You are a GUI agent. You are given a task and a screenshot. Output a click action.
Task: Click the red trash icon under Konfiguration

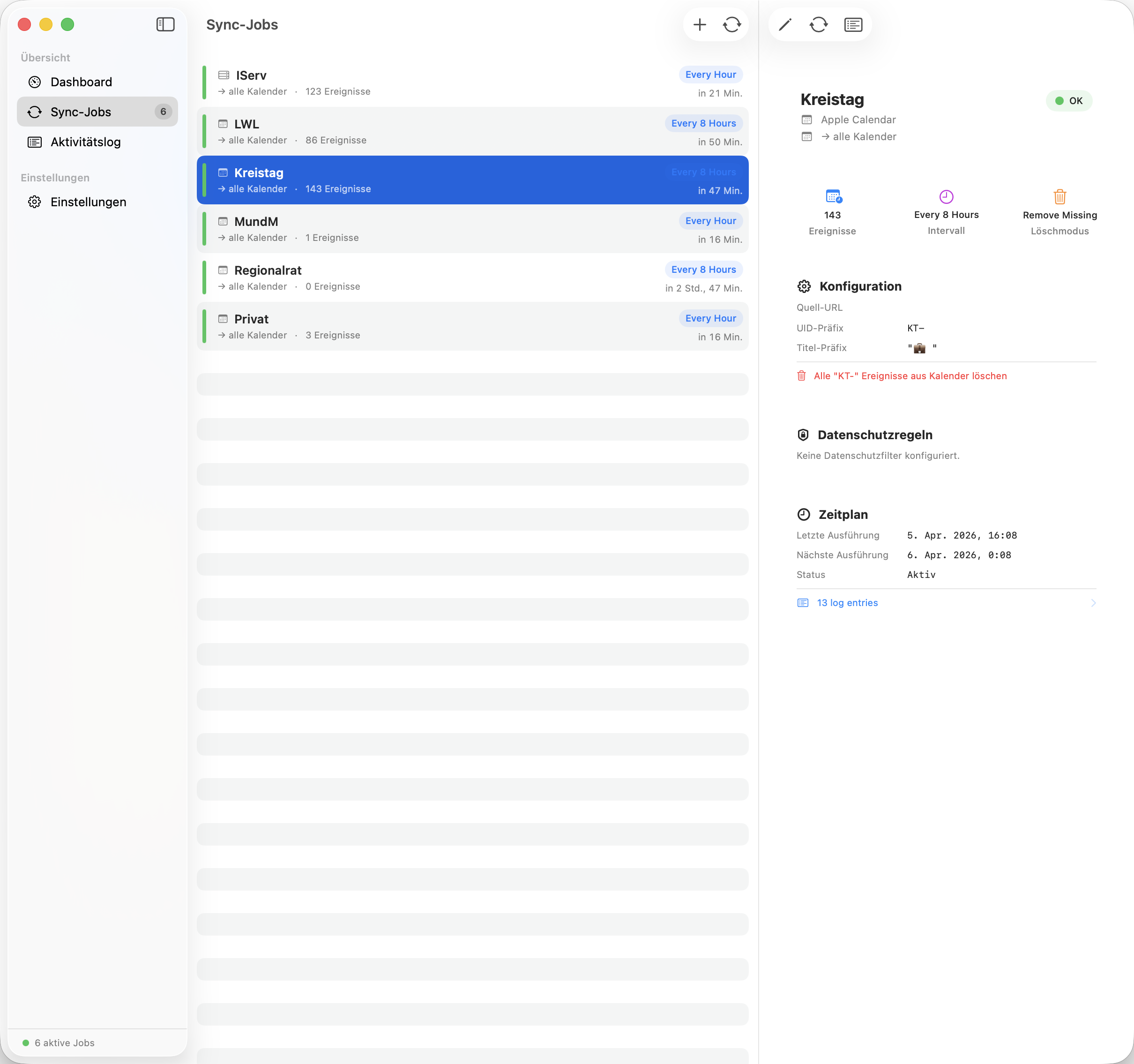click(x=801, y=375)
